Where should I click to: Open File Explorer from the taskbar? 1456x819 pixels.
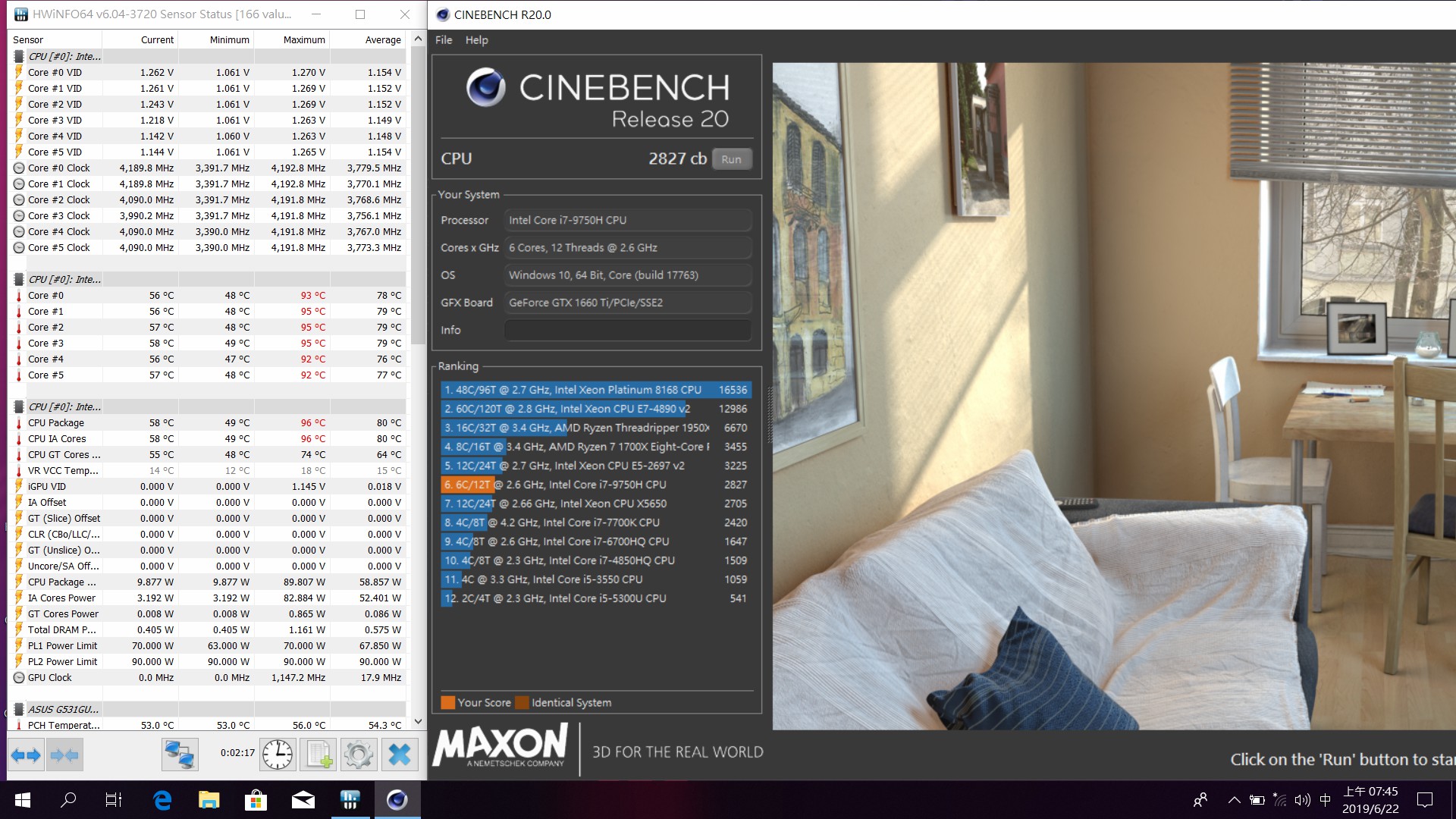pyautogui.click(x=209, y=800)
